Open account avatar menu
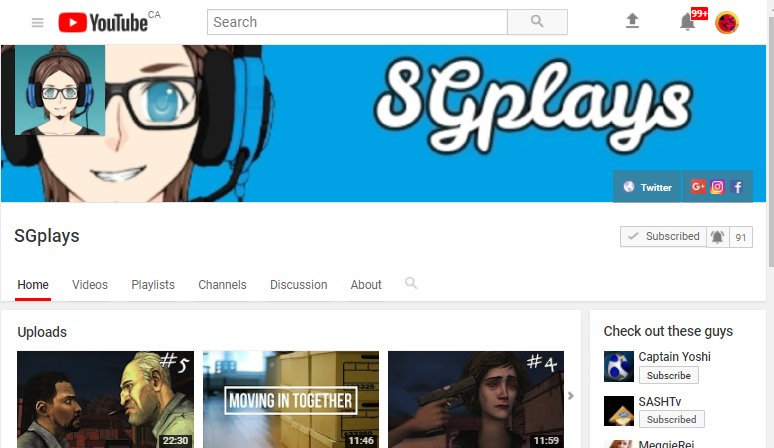This screenshot has height=448, width=774. pos(727,22)
